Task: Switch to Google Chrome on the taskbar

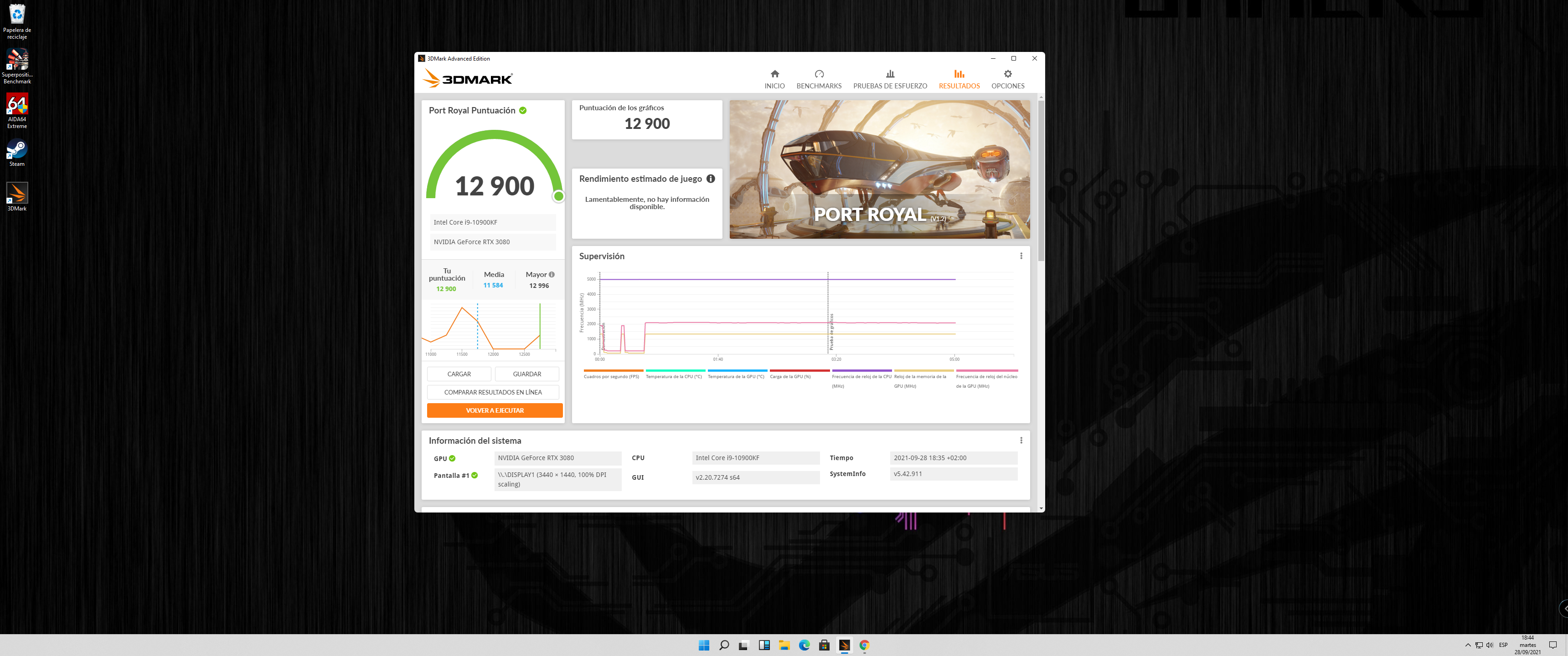Action: [x=864, y=645]
